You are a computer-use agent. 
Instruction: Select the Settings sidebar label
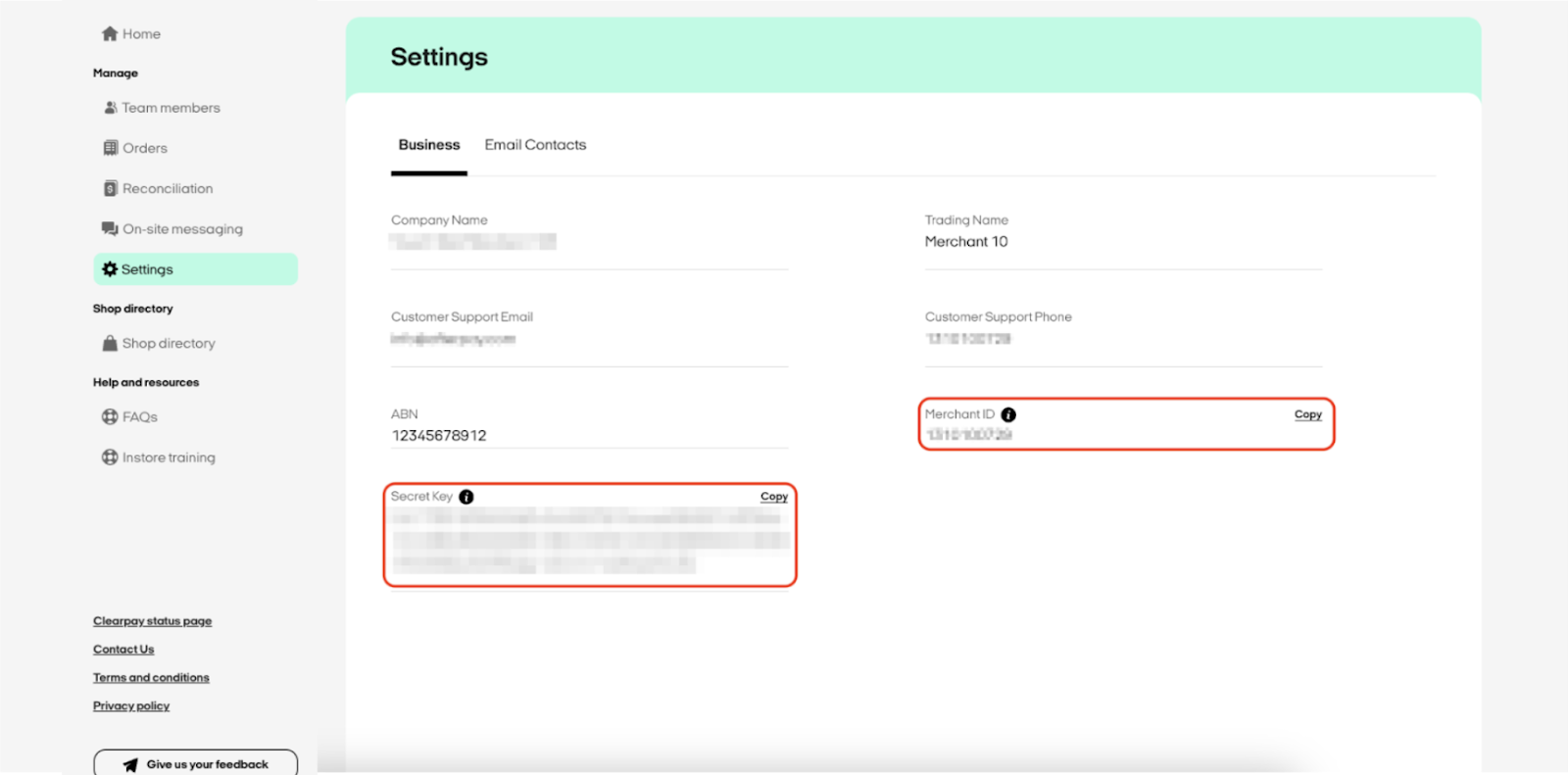click(x=147, y=269)
